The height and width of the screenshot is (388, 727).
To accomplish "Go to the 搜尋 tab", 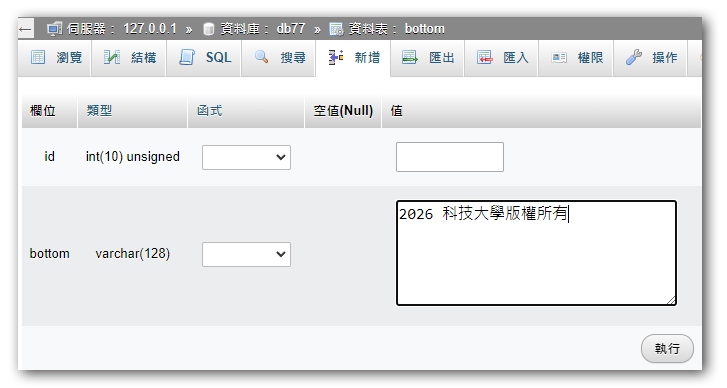I will pos(279,58).
